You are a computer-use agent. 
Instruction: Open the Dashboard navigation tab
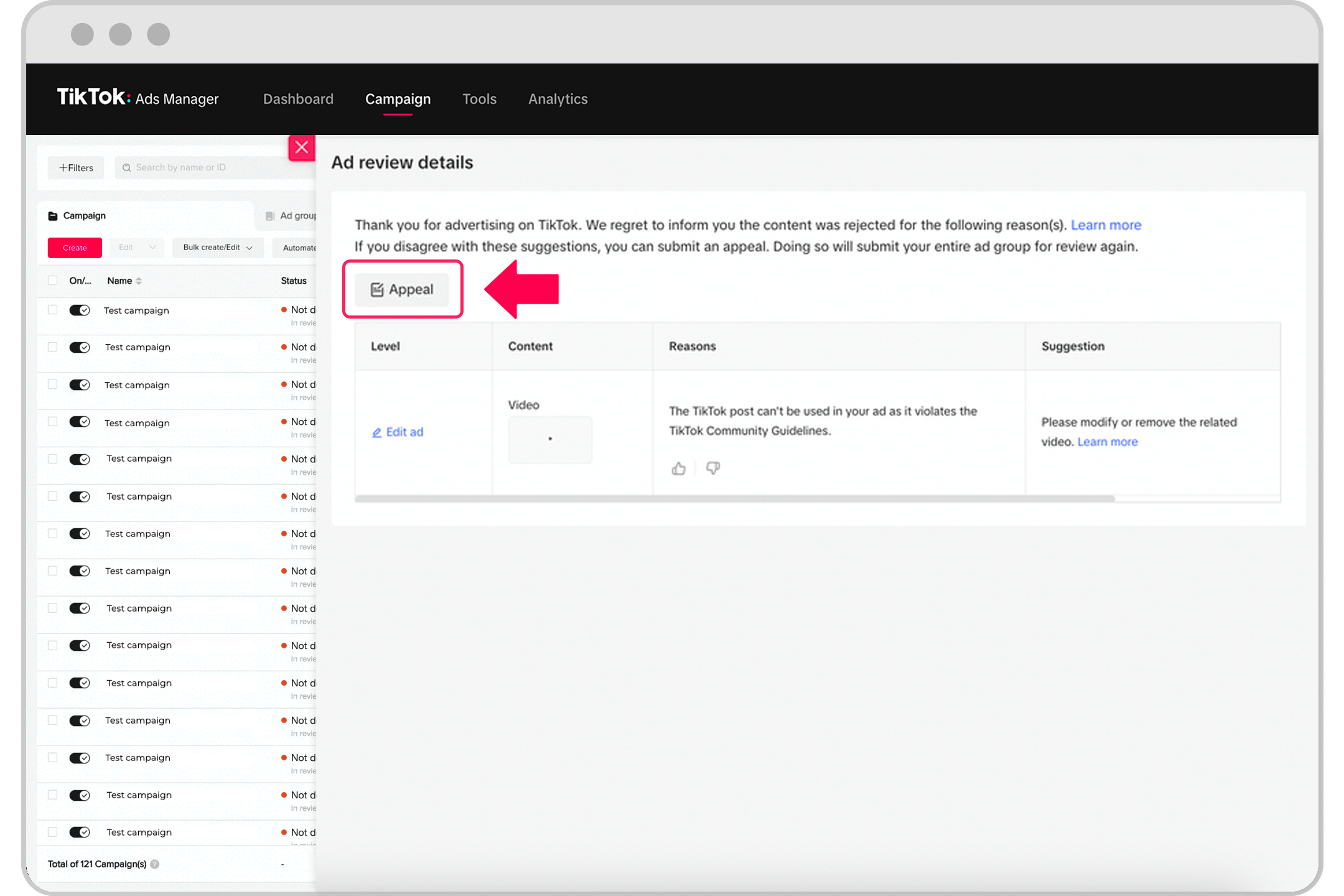[x=298, y=98]
